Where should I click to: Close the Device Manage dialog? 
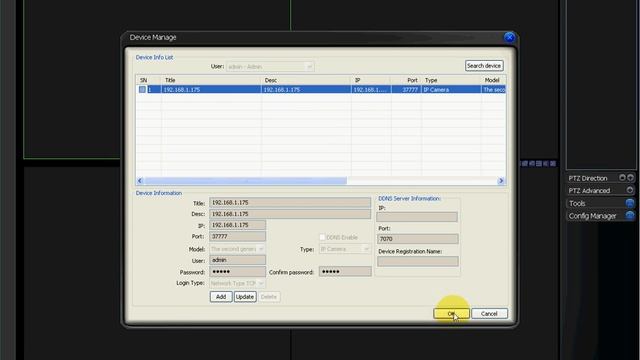click(509, 38)
